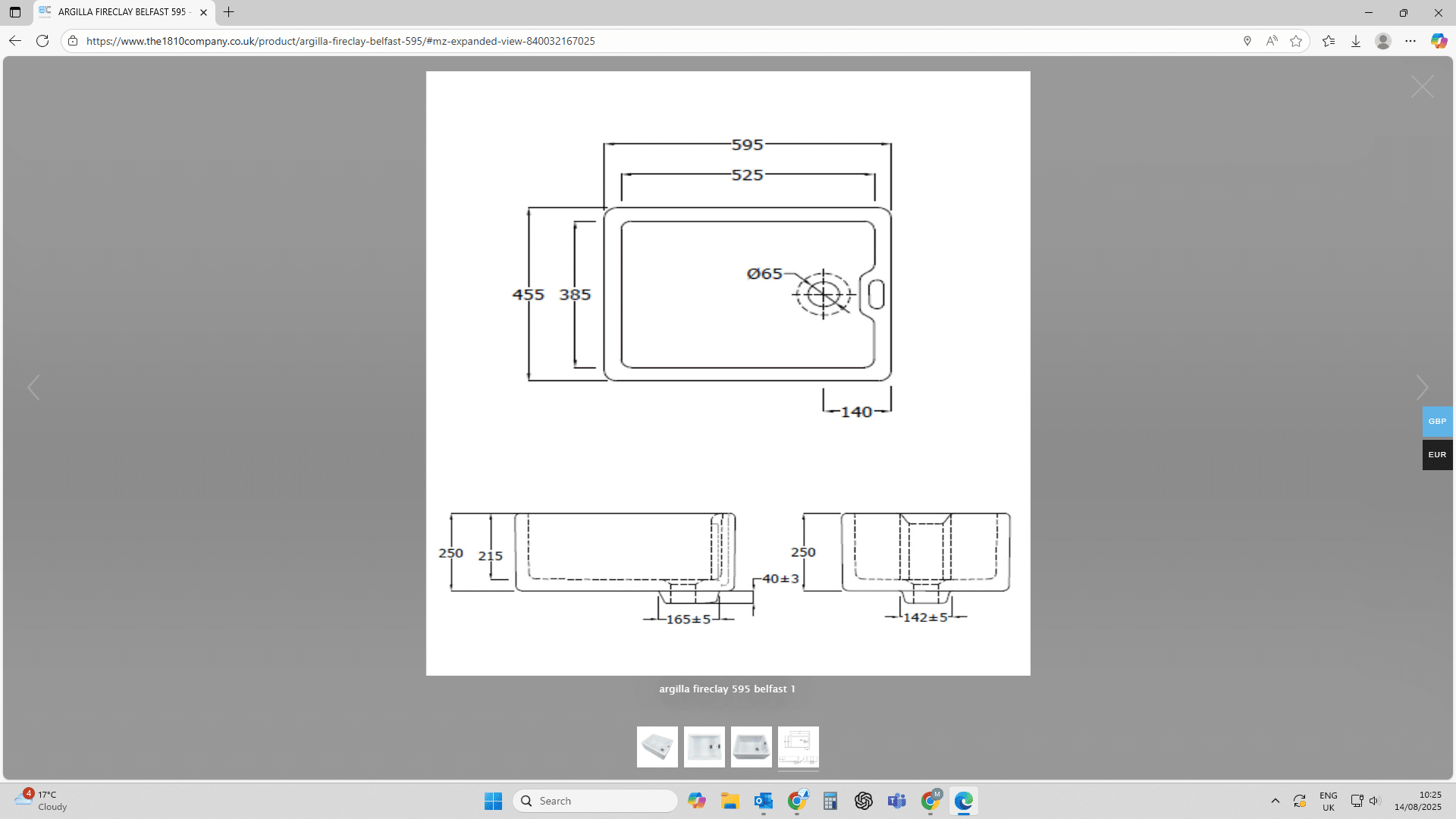Open Read aloud in address bar
The height and width of the screenshot is (819, 1456).
click(1272, 41)
